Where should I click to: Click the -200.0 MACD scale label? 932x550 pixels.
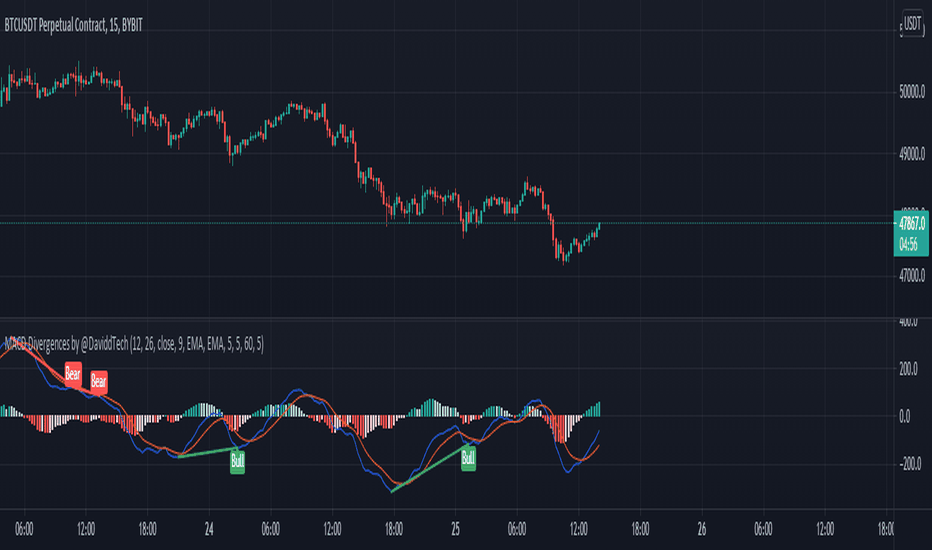click(x=909, y=464)
